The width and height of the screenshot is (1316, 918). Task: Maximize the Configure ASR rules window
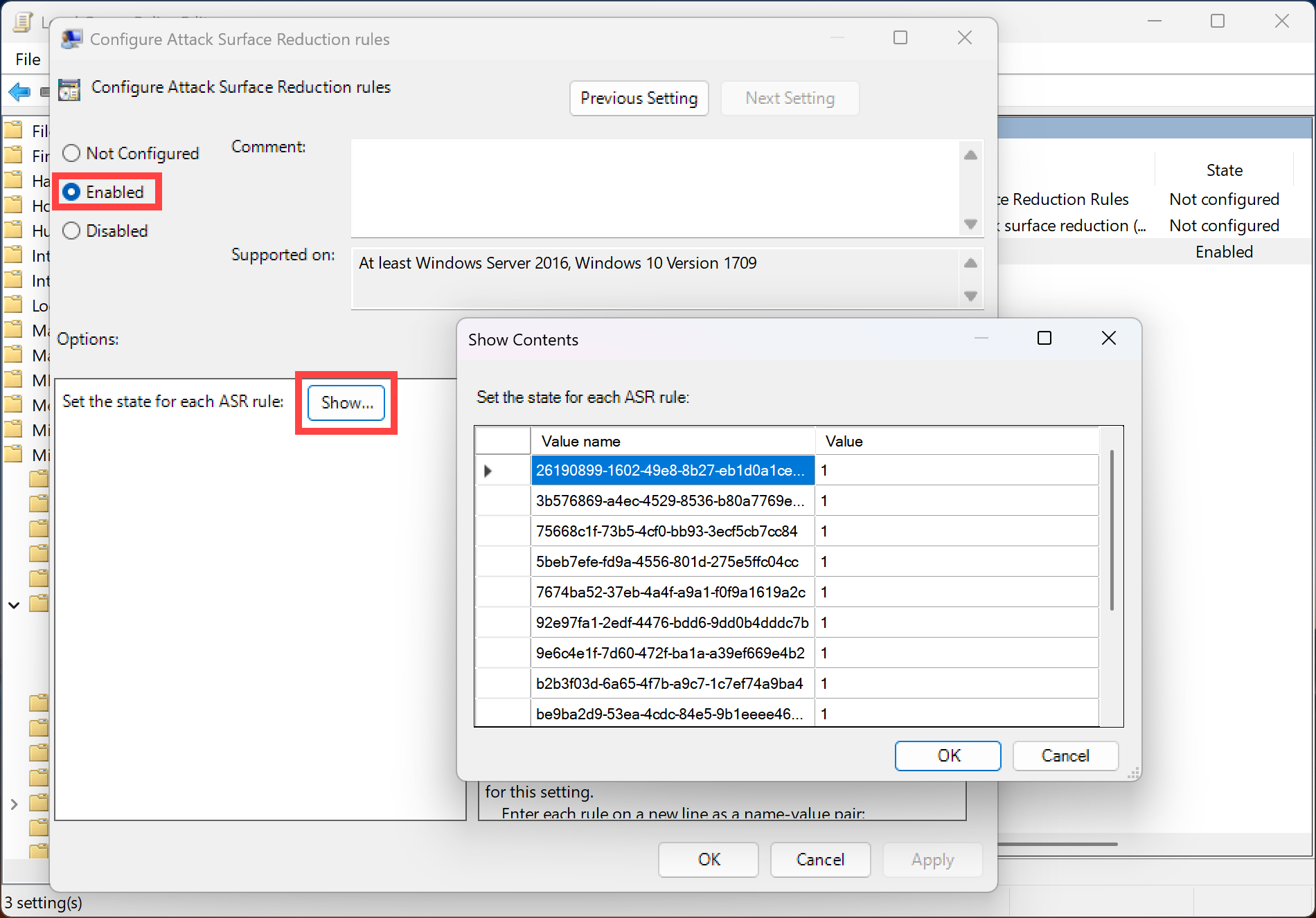pos(900,38)
